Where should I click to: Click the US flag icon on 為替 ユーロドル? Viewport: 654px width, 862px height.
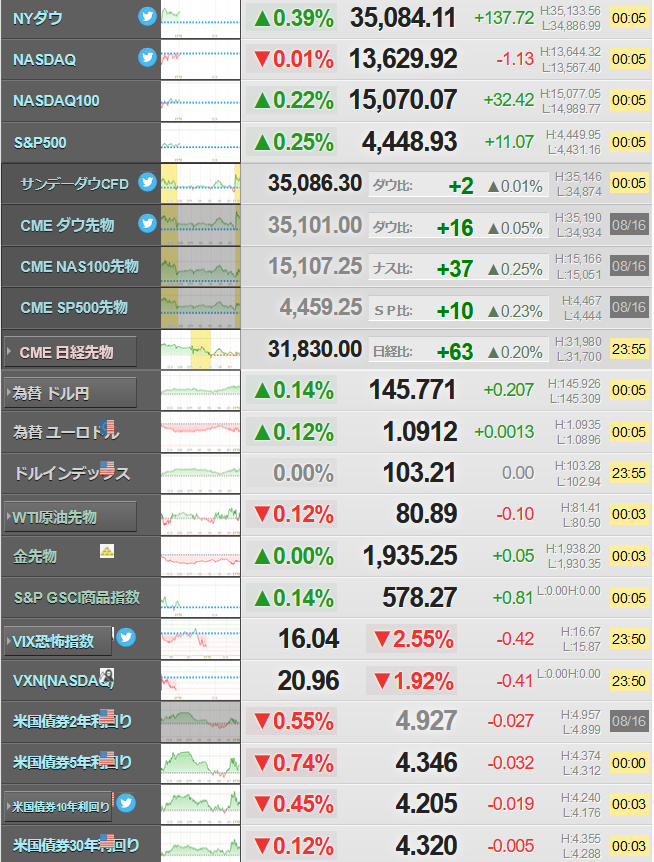[108, 427]
